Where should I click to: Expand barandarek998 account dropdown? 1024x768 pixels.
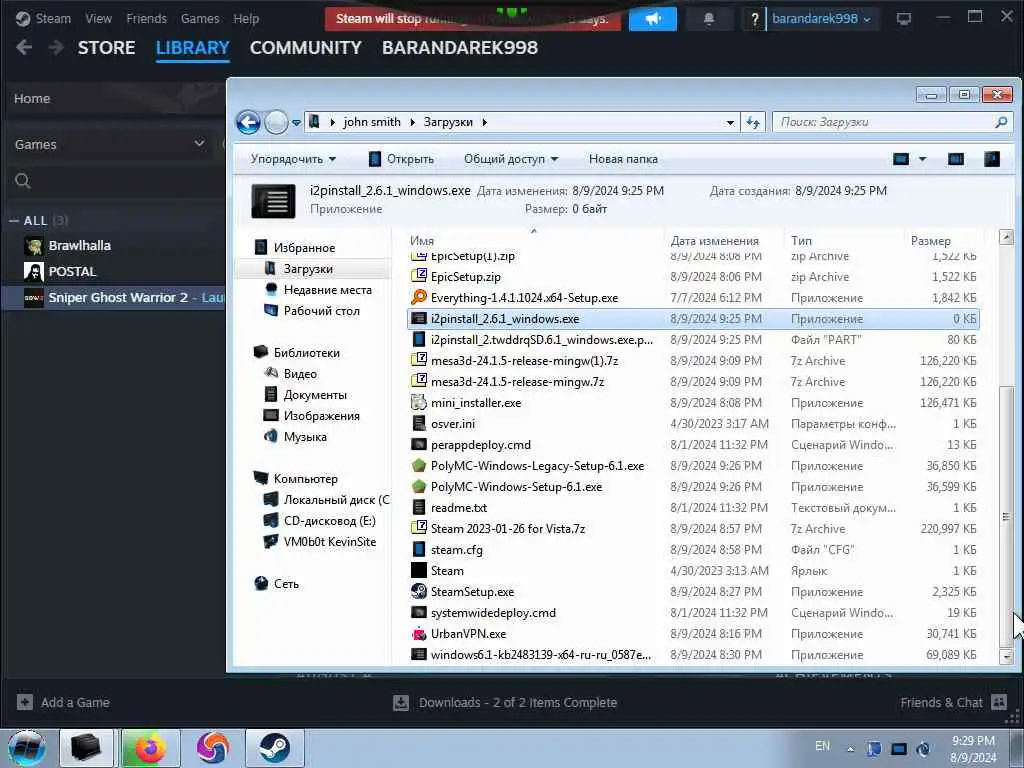click(x=821, y=19)
